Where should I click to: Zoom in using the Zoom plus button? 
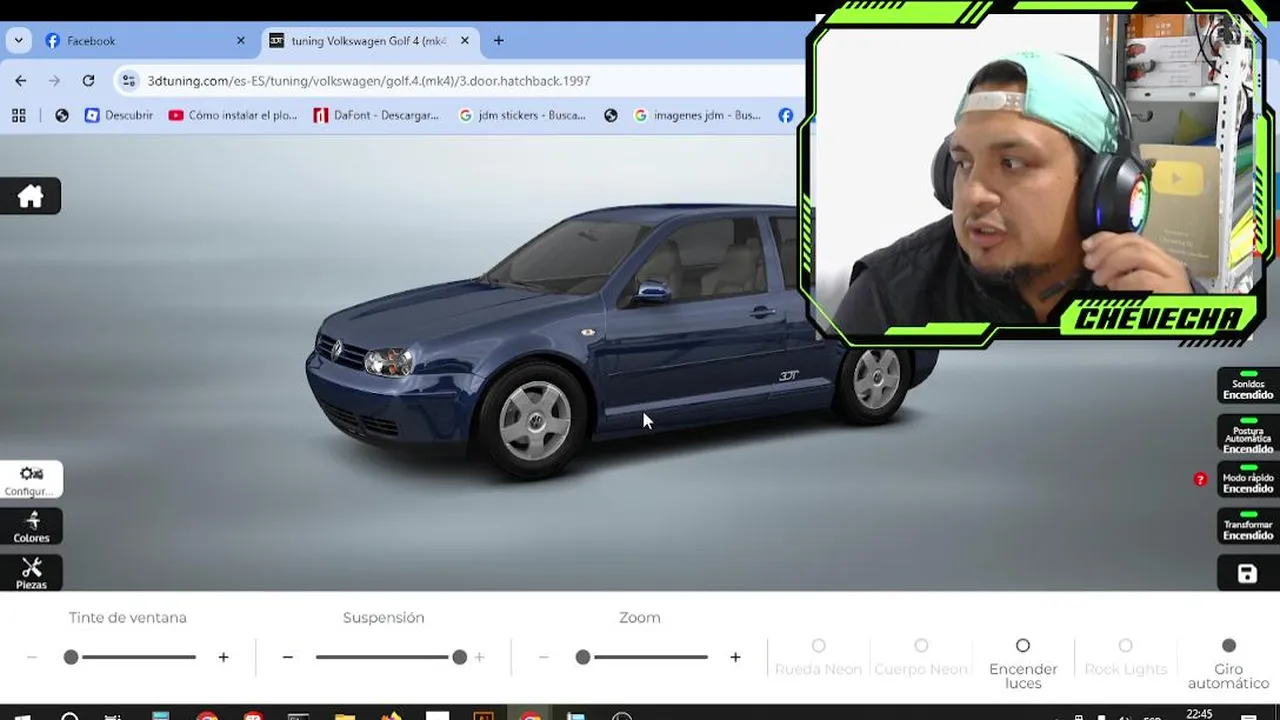(735, 657)
